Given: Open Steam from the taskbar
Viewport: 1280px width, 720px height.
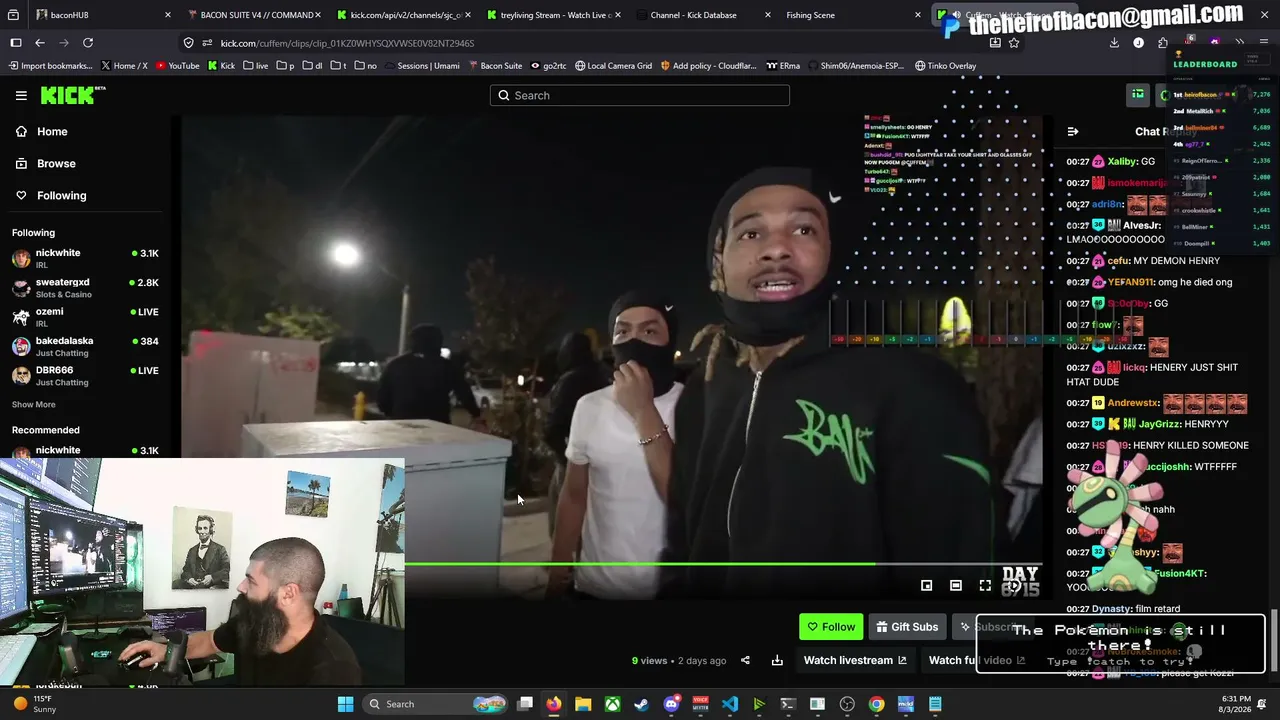Looking at the screenshot, I should (x=642, y=704).
